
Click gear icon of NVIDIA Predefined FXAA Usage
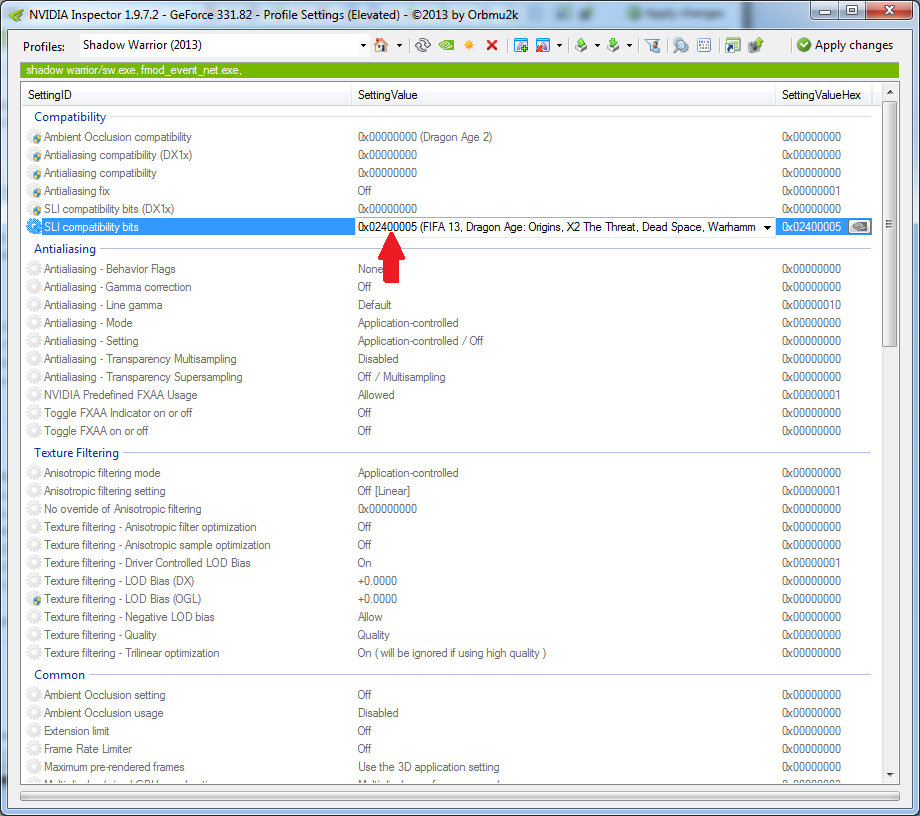tap(35, 395)
